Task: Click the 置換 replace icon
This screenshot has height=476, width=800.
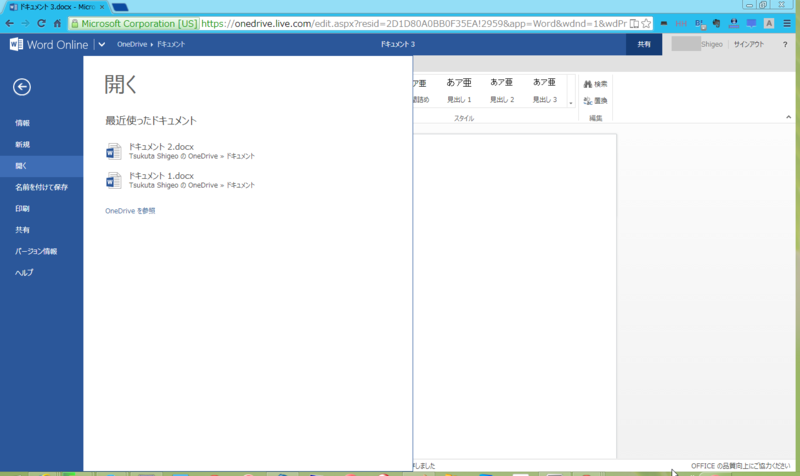Action: (588, 101)
